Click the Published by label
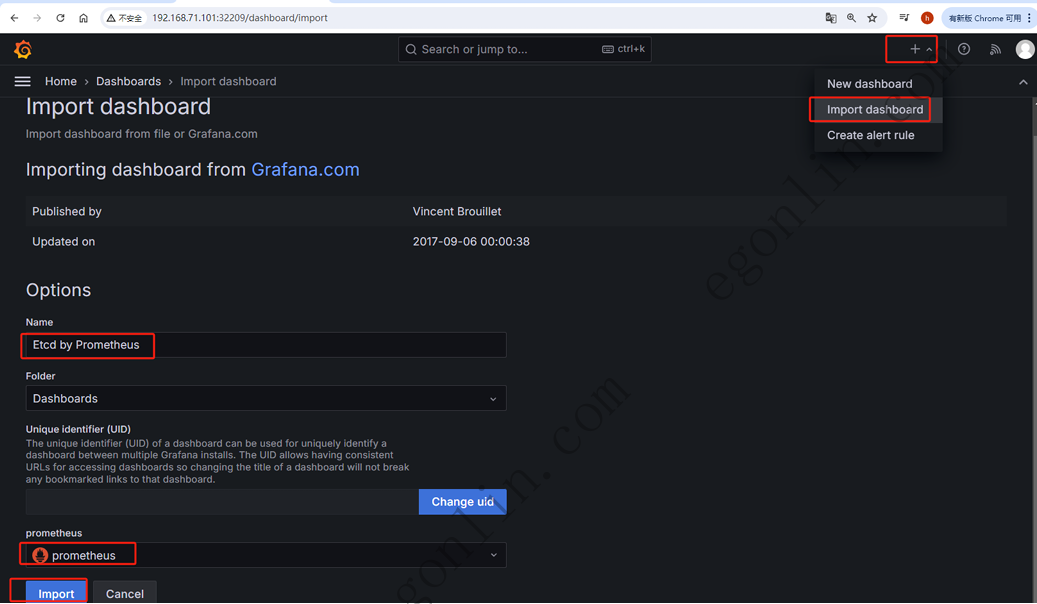The height and width of the screenshot is (604, 1037). (67, 212)
